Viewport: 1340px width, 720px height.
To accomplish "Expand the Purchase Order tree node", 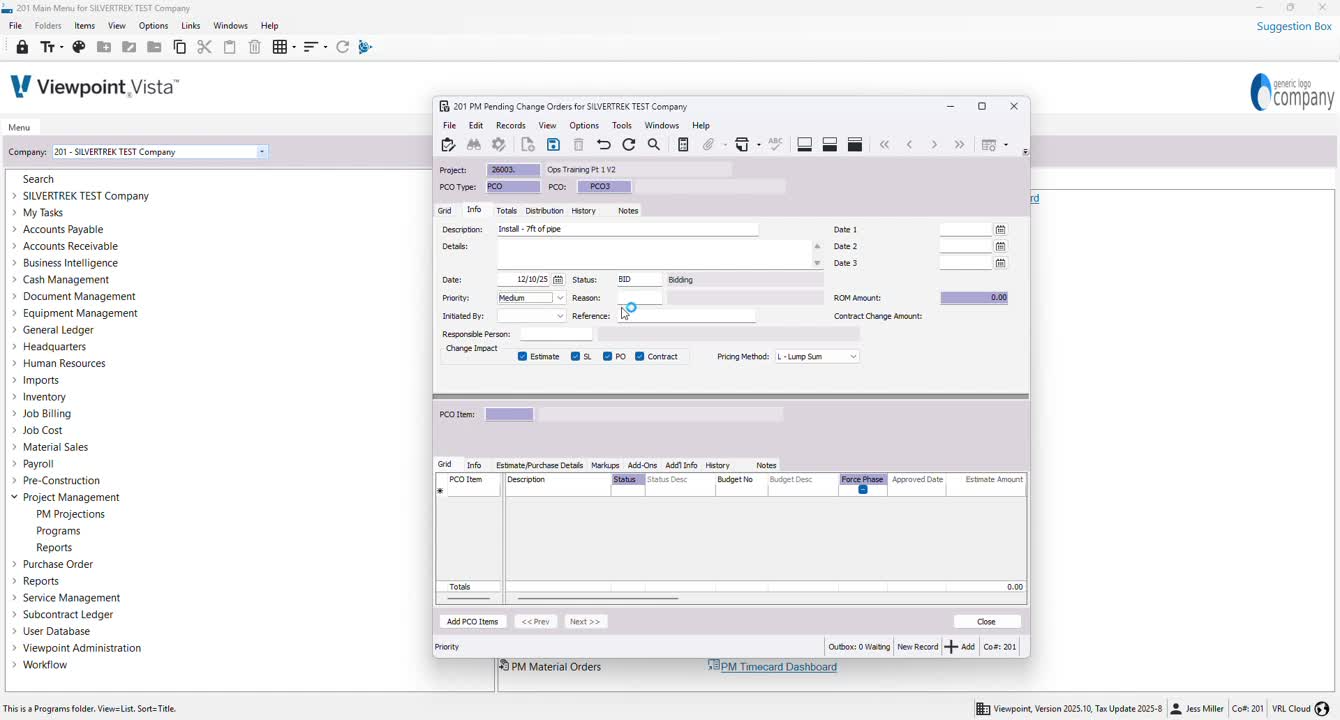I will (14, 564).
